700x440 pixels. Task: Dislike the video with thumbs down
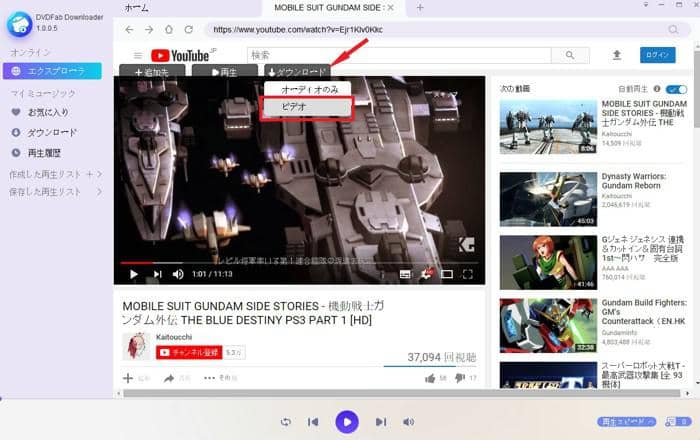click(460, 378)
